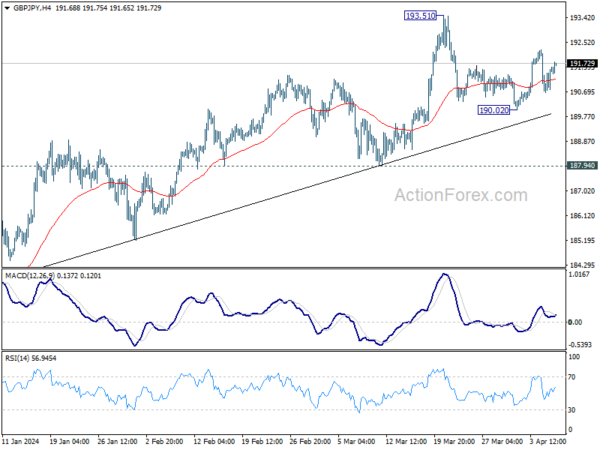The width and height of the screenshot is (600, 450).
Task: Click the 191.729 current price tag
Action: click(x=582, y=64)
